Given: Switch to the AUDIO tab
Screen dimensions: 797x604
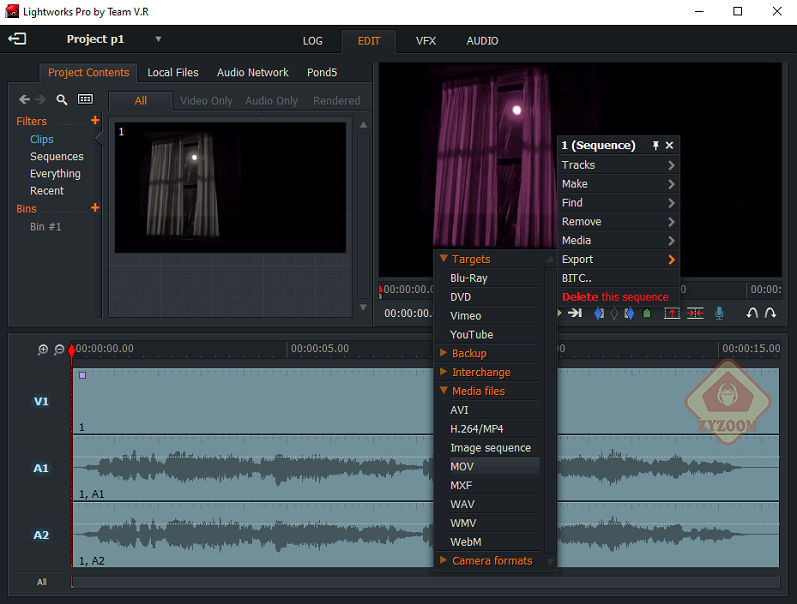Looking at the screenshot, I should click(x=482, y=41).
